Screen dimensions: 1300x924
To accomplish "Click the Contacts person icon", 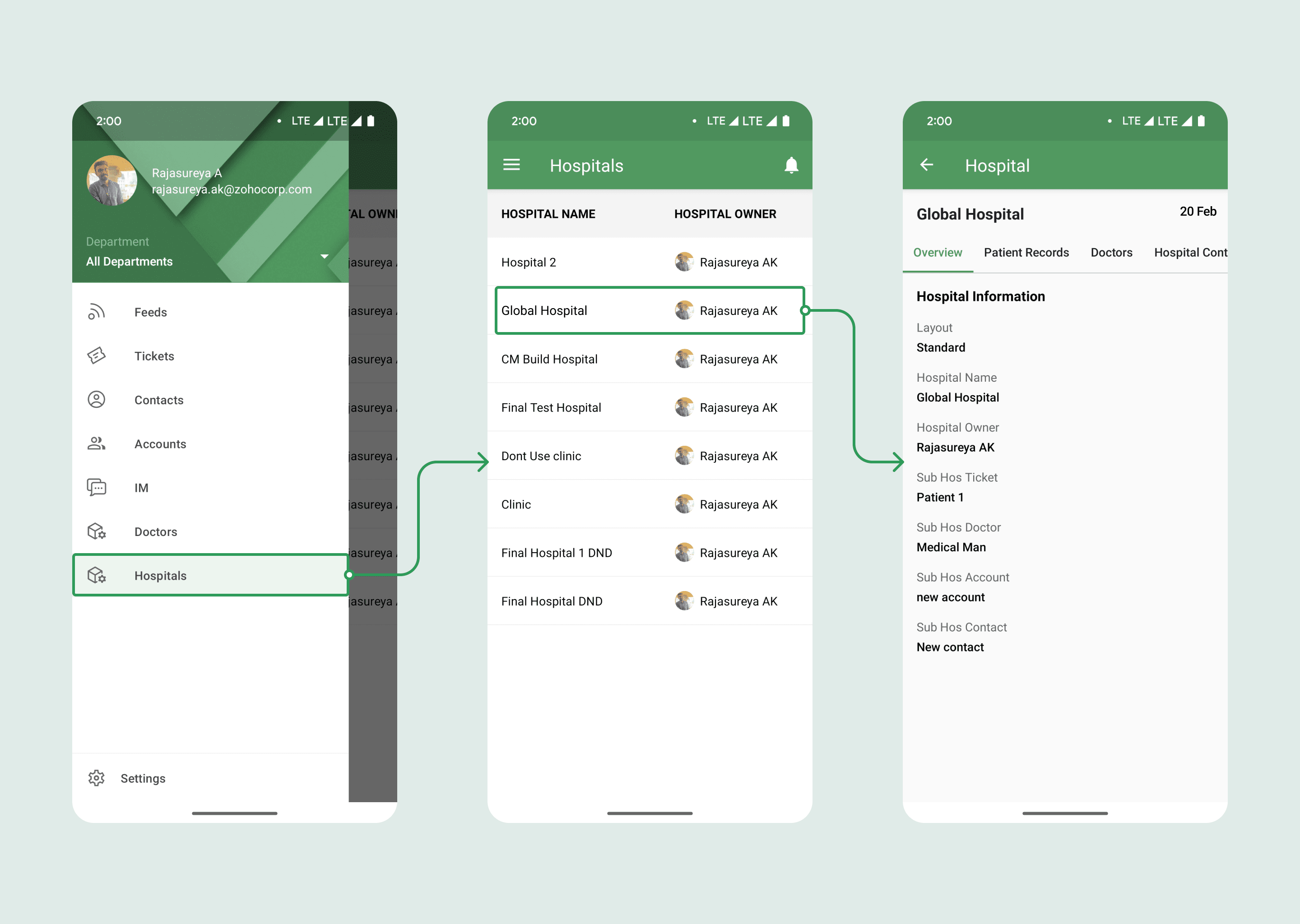I will [96, 399].
